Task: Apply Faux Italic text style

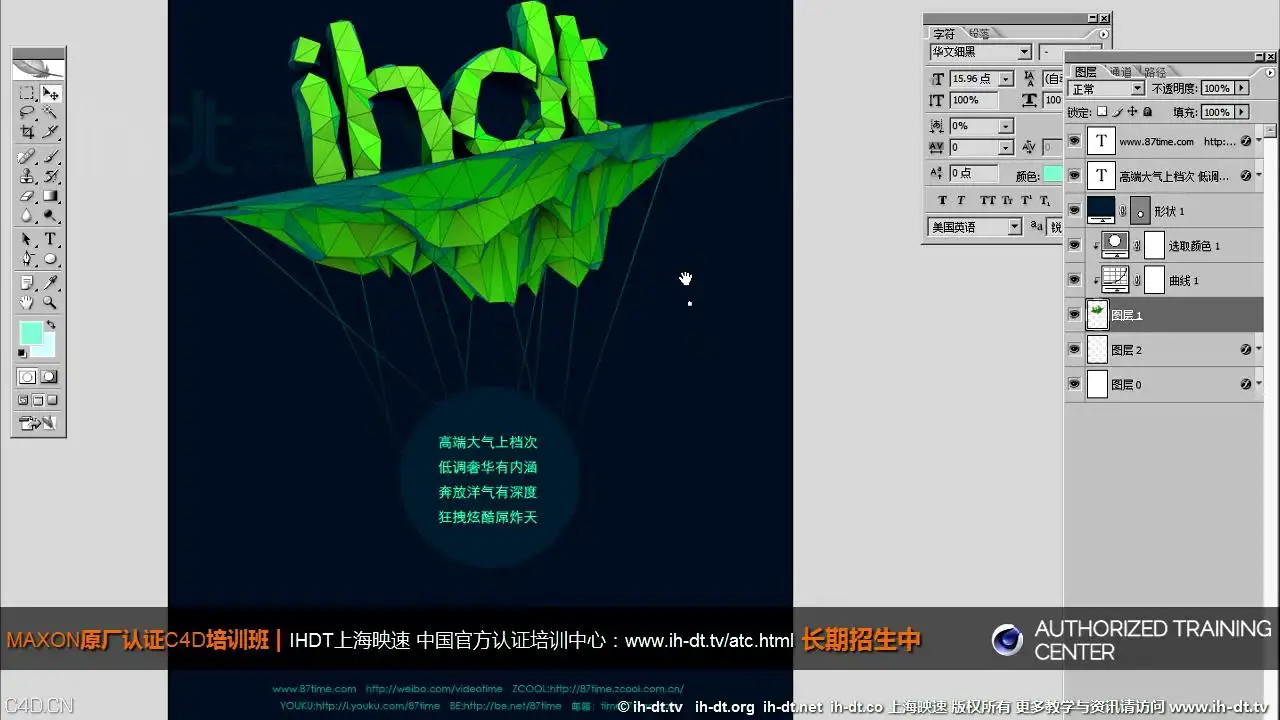Action: (x=961, y=200)
